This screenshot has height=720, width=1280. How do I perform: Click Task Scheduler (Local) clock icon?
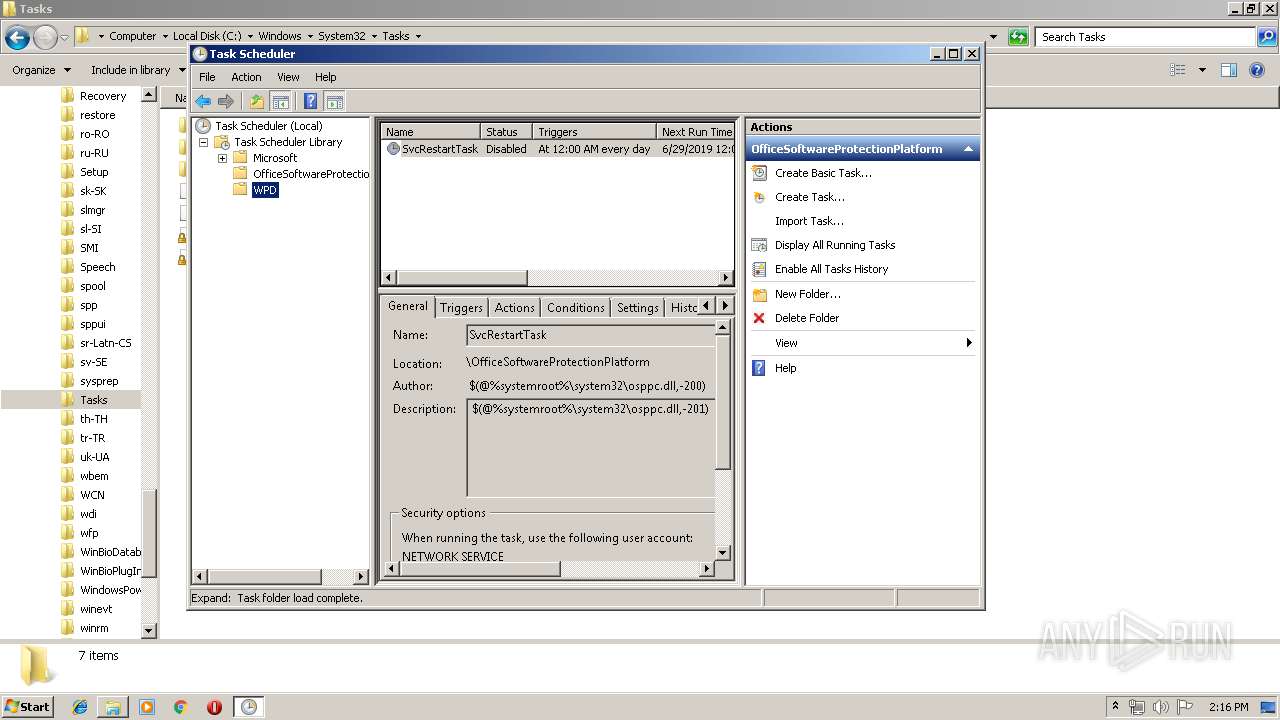point(203,126)
